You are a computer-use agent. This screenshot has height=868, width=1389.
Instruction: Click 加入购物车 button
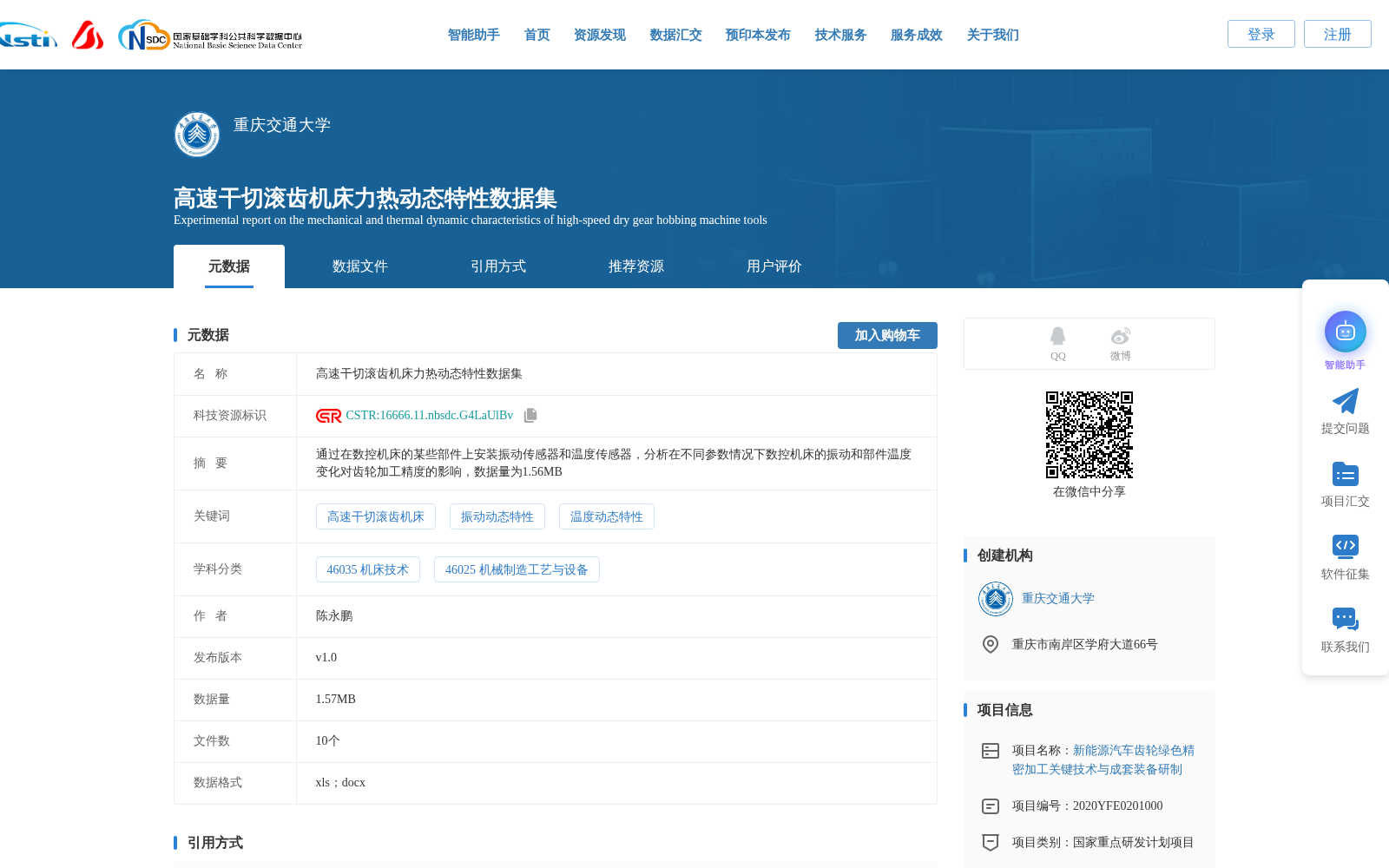point(887,335)
